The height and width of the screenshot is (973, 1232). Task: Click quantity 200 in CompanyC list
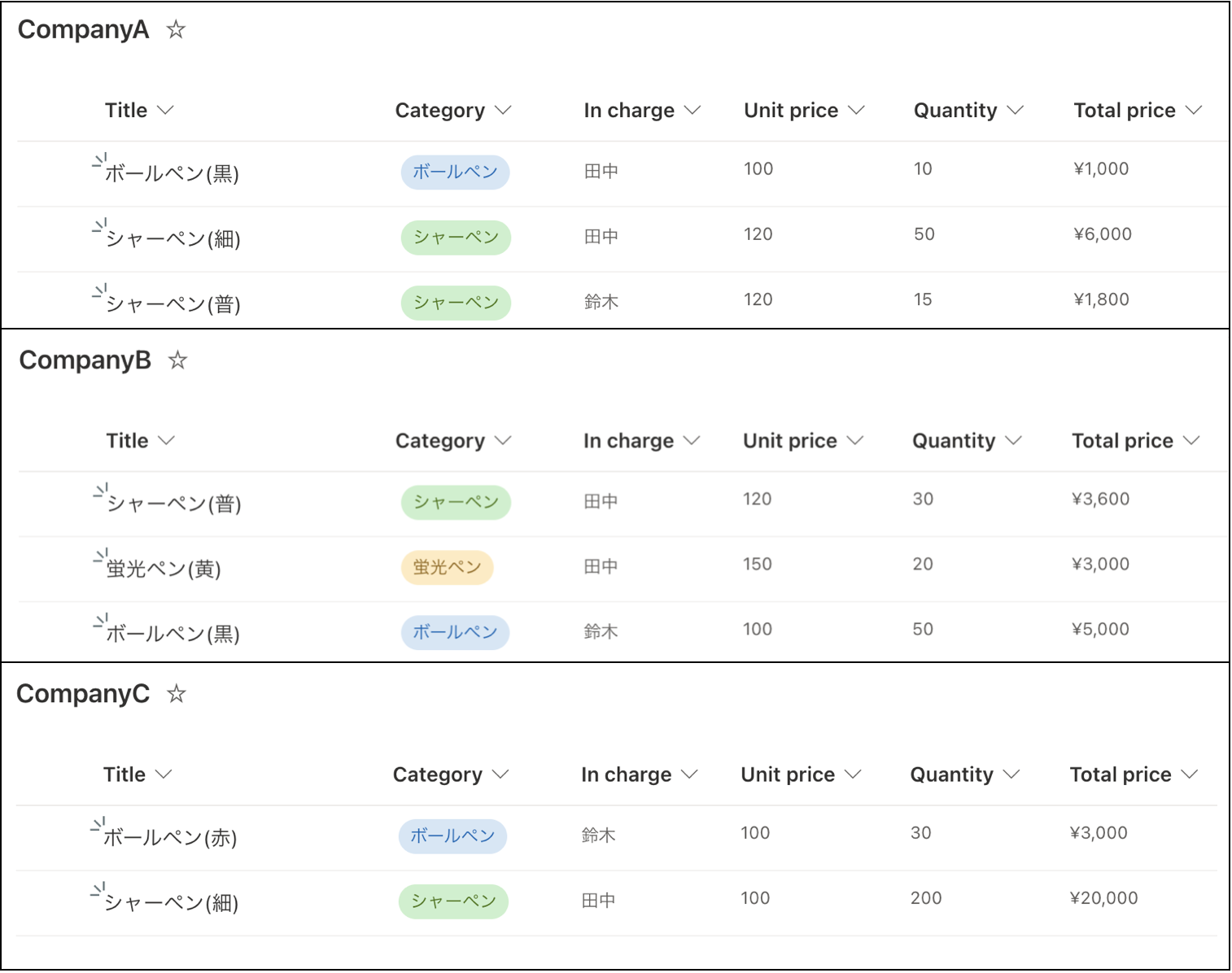tap(926, 898)
